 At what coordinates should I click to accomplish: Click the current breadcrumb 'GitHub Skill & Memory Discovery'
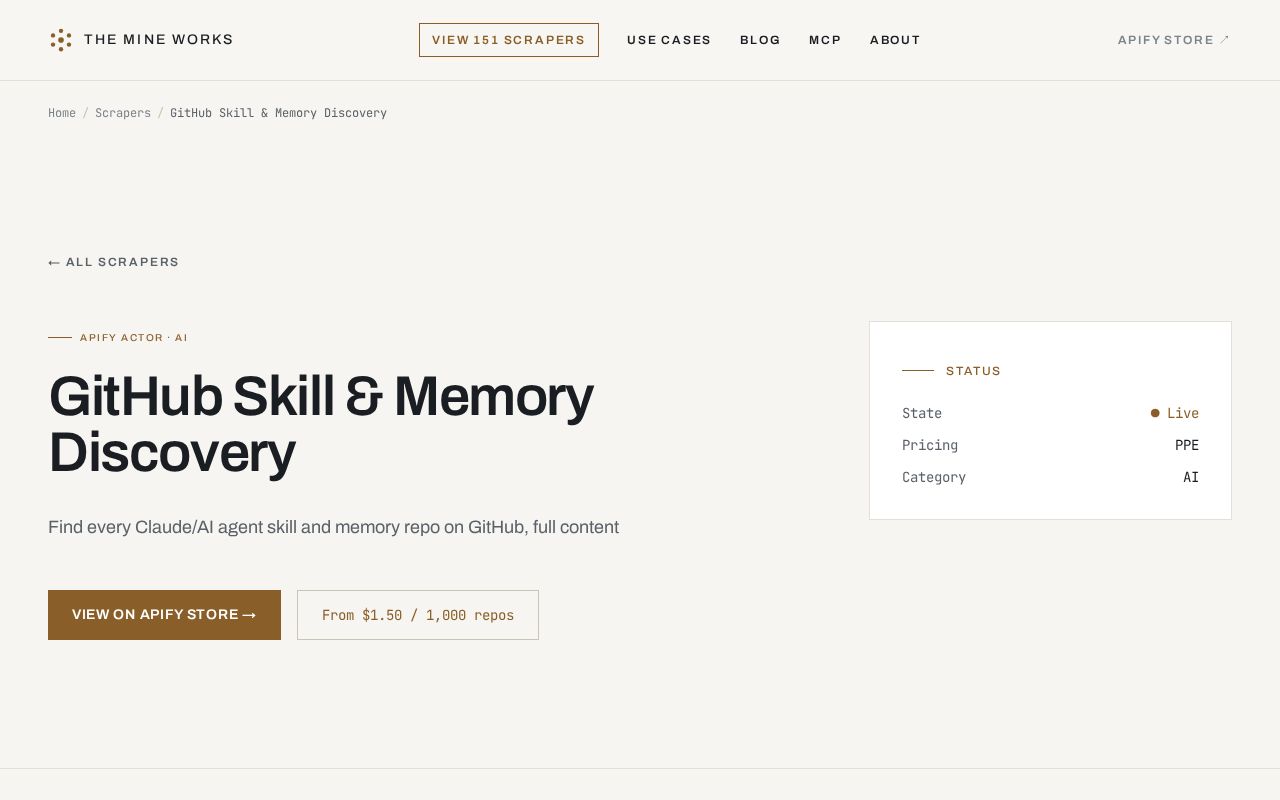click(278, 113)
